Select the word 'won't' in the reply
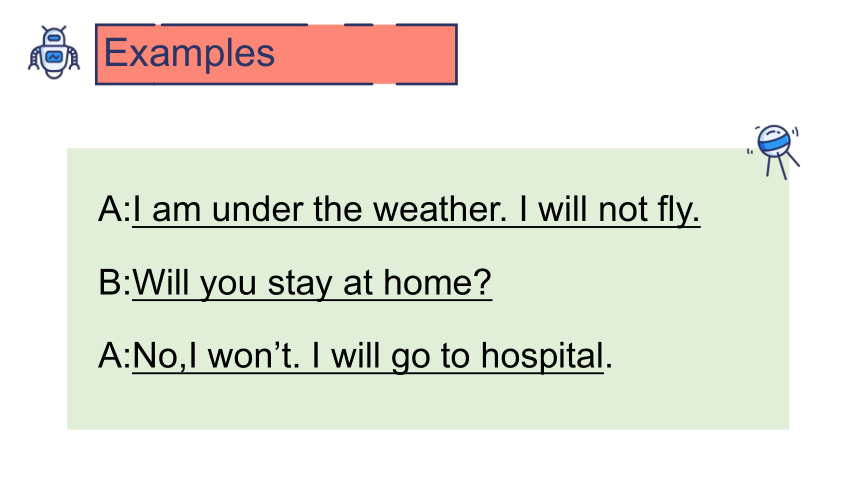The width and height of the screenshot is (860, 484). (254, 356)
